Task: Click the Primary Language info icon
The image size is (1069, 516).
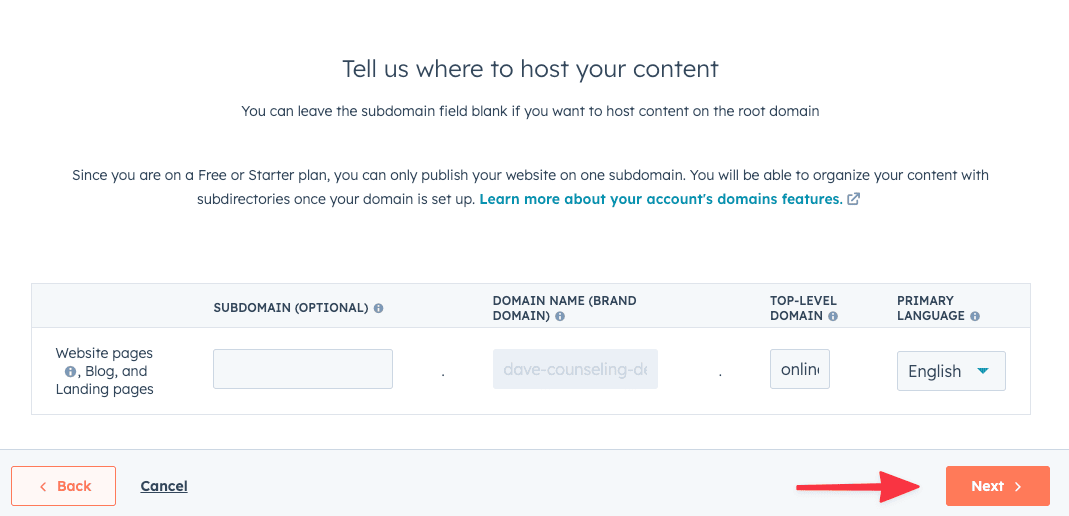Action: pos(975,316)
